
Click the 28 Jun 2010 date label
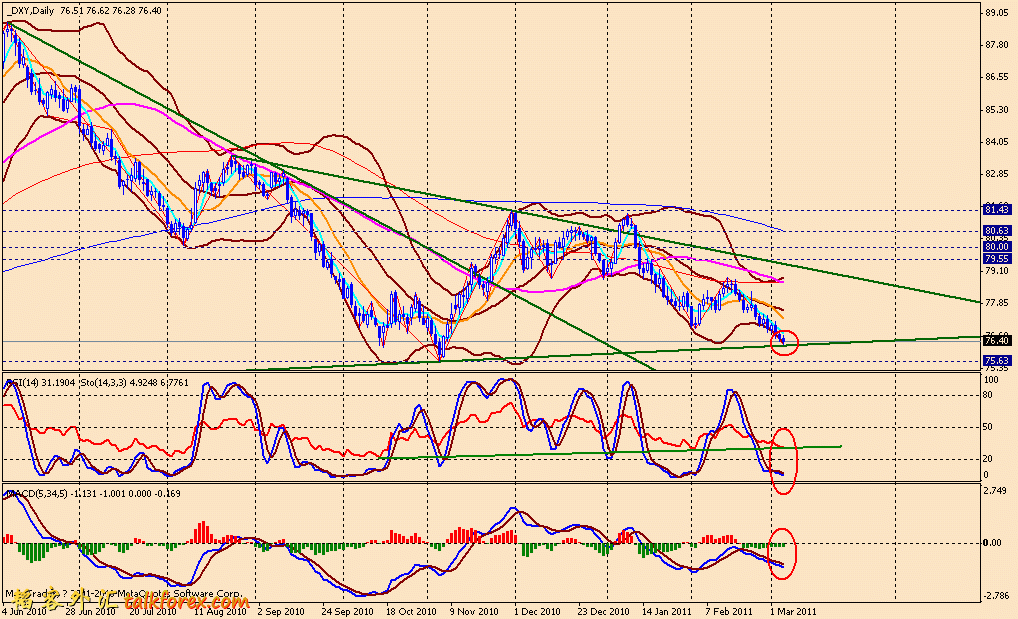point(90,612)
